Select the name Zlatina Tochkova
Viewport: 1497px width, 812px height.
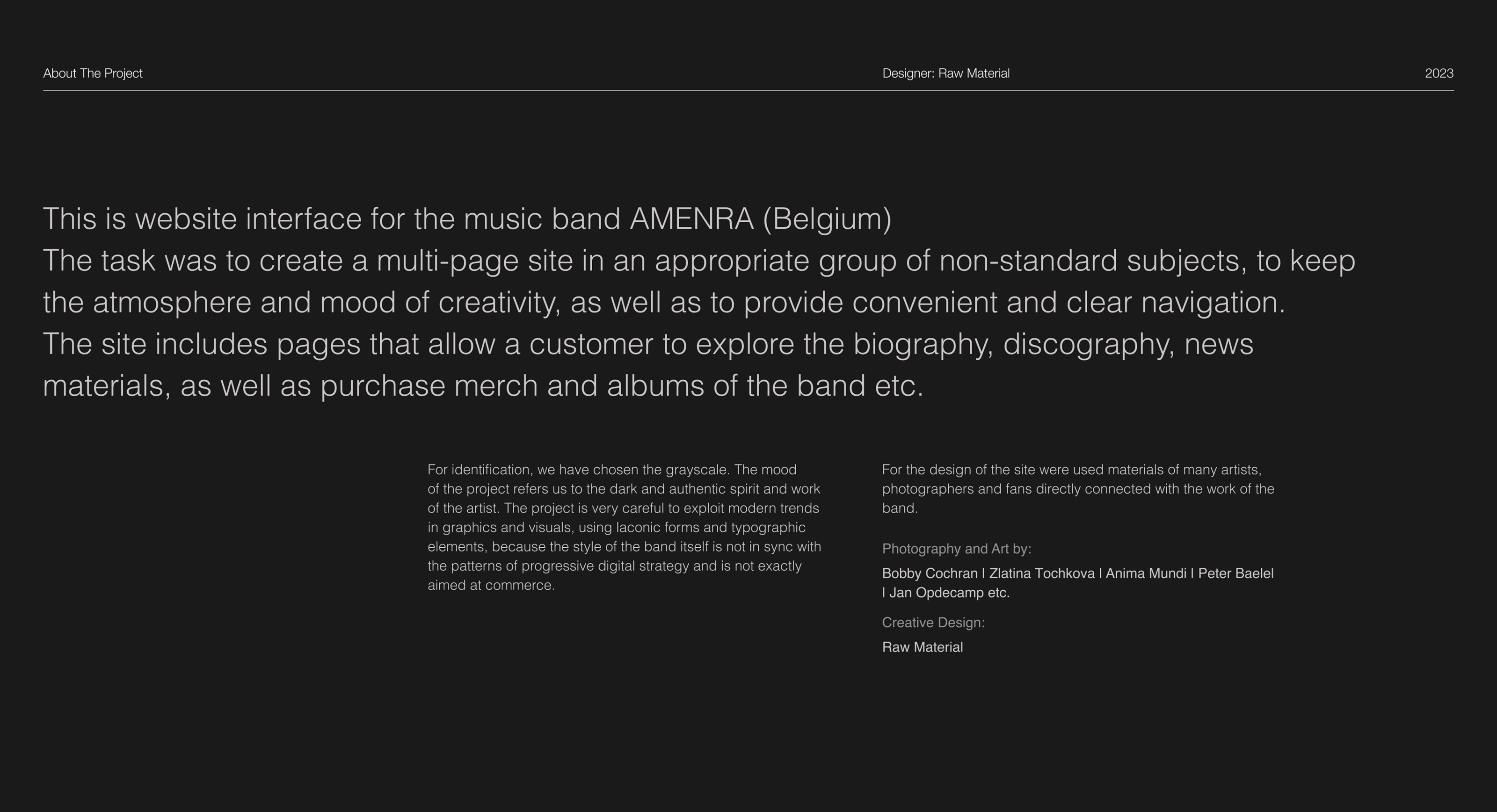tap(1041, 574)
